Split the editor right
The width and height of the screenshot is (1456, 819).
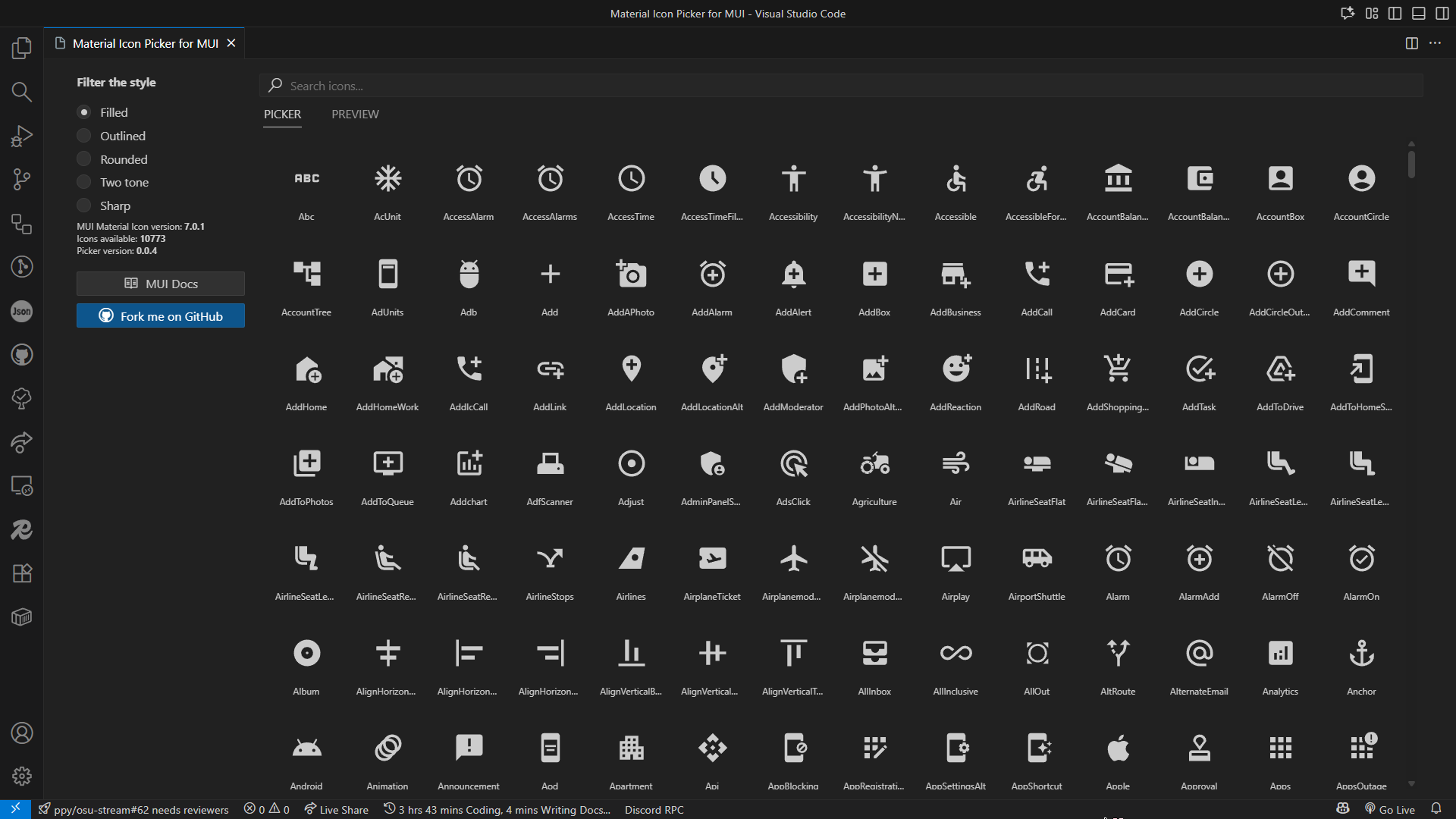[x=1411, y=43]
